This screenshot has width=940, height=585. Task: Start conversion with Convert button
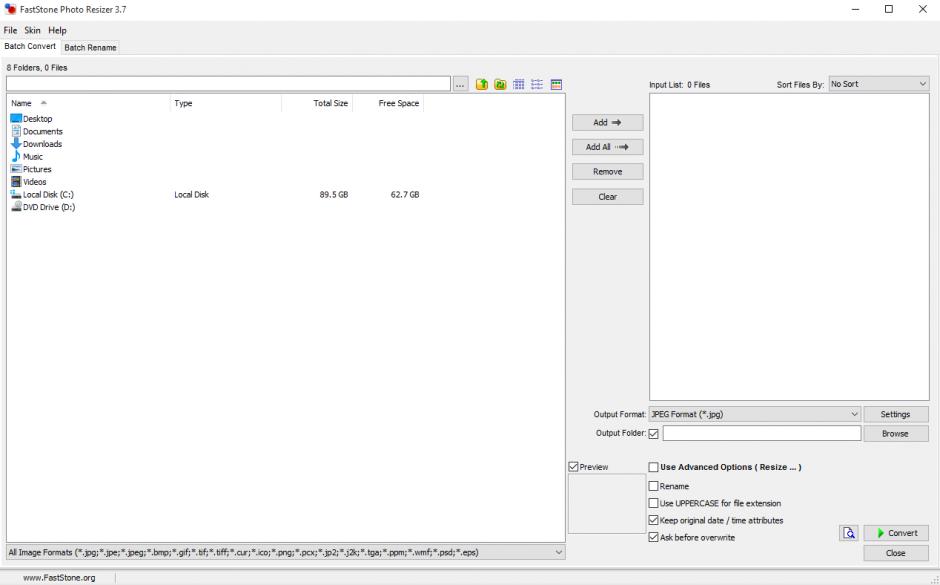click(896, 533)
